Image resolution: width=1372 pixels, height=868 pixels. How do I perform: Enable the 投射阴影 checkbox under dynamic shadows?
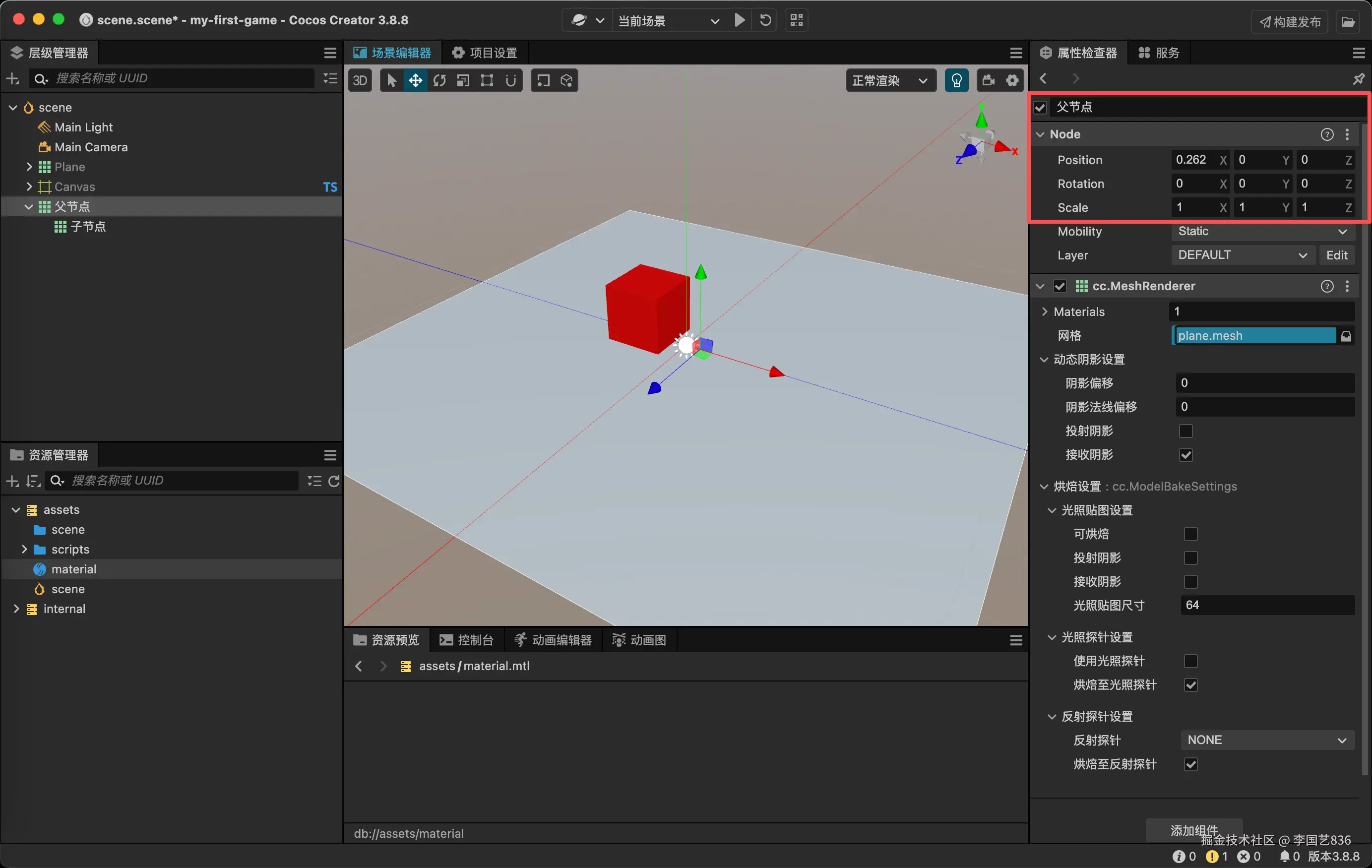click(x=1185, y=431)
